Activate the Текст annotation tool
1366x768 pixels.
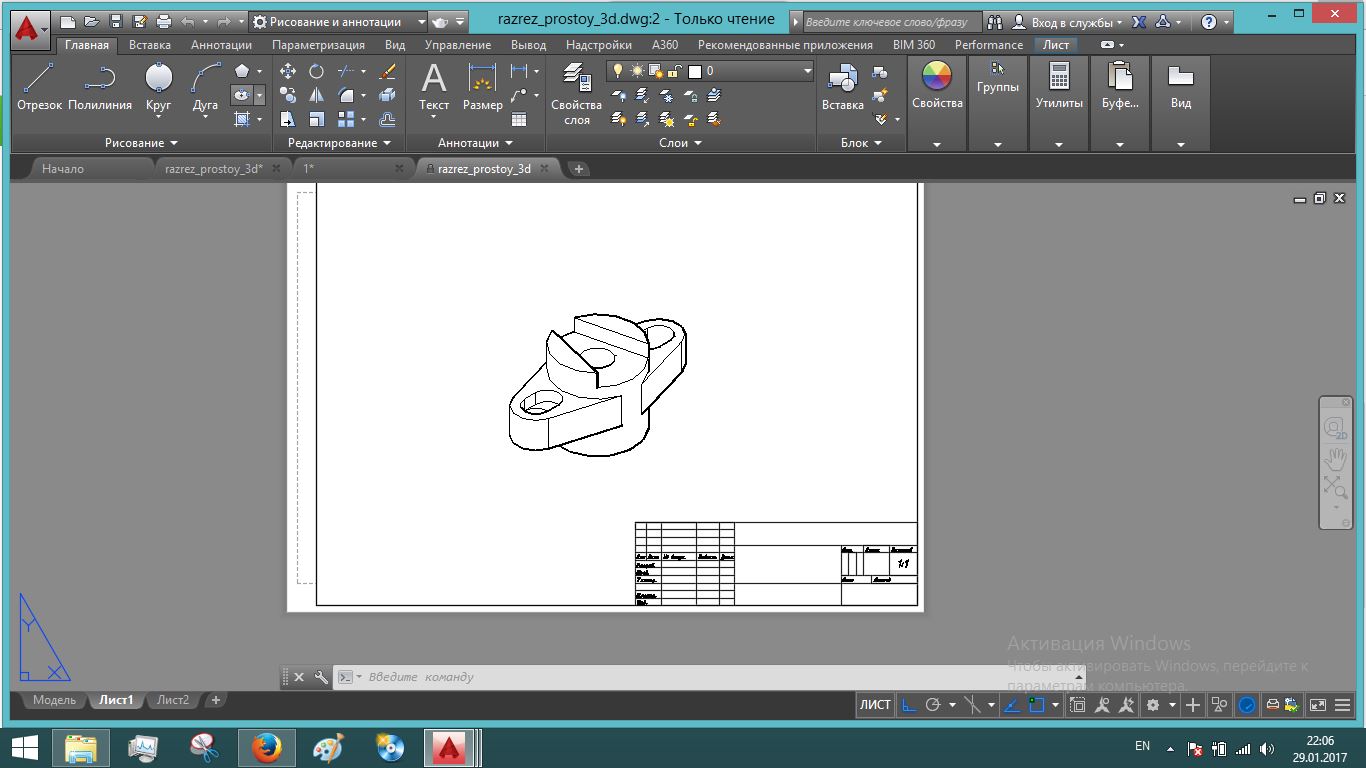[433, 87]
